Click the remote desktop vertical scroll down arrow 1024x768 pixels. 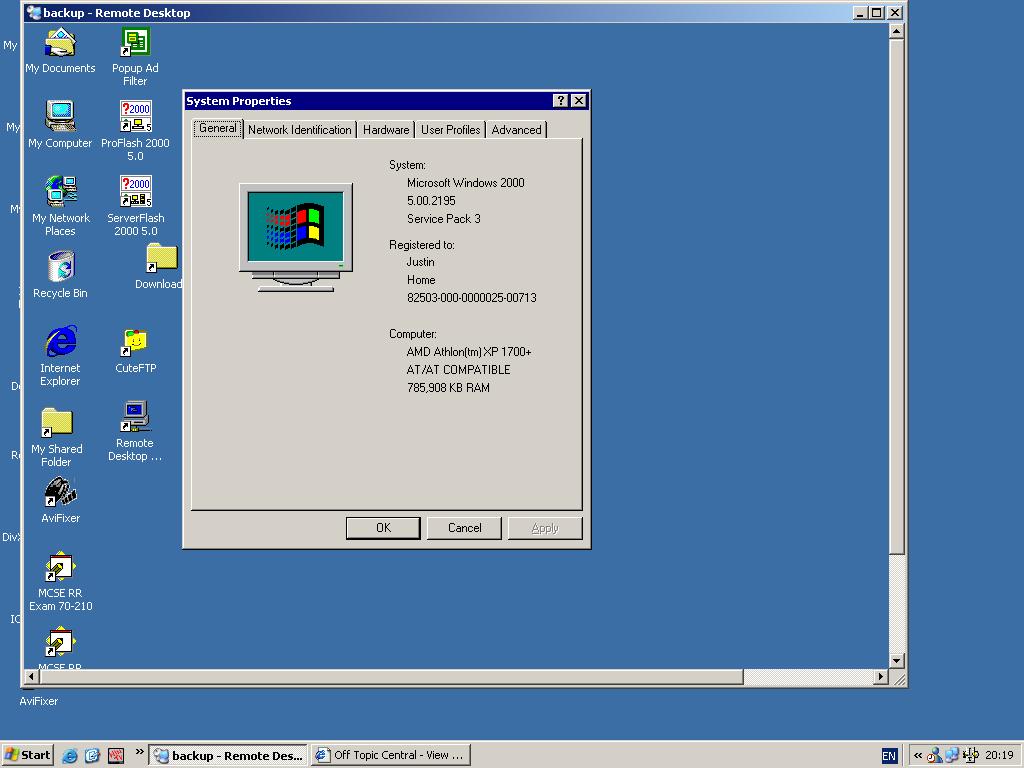tap(897, 661)
